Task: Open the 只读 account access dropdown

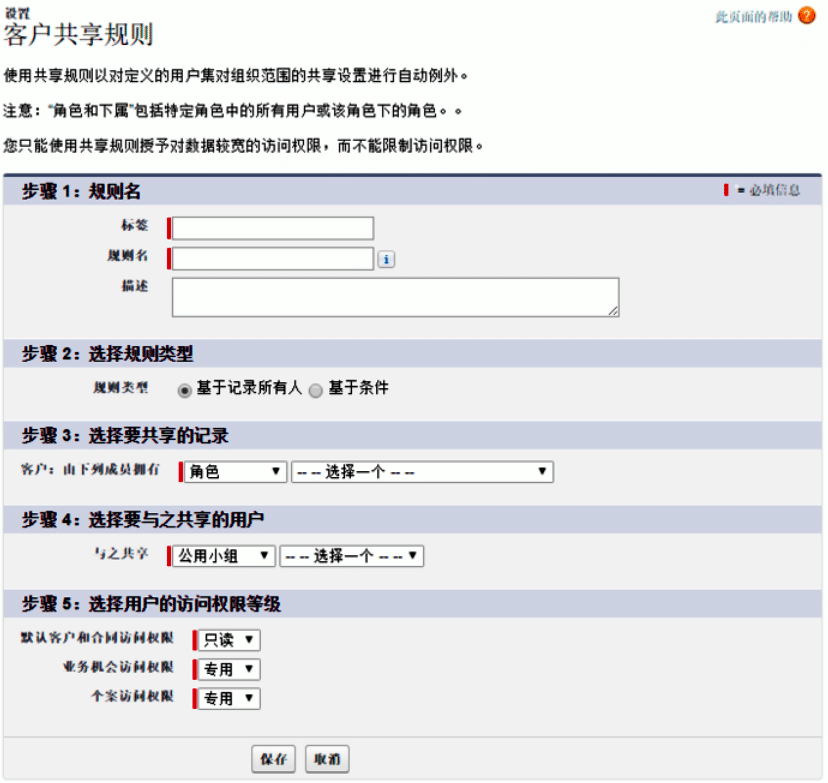Action: [229, 640]
